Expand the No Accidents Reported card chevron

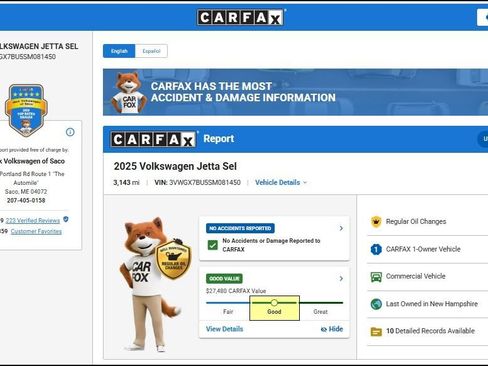coord(341,228)
